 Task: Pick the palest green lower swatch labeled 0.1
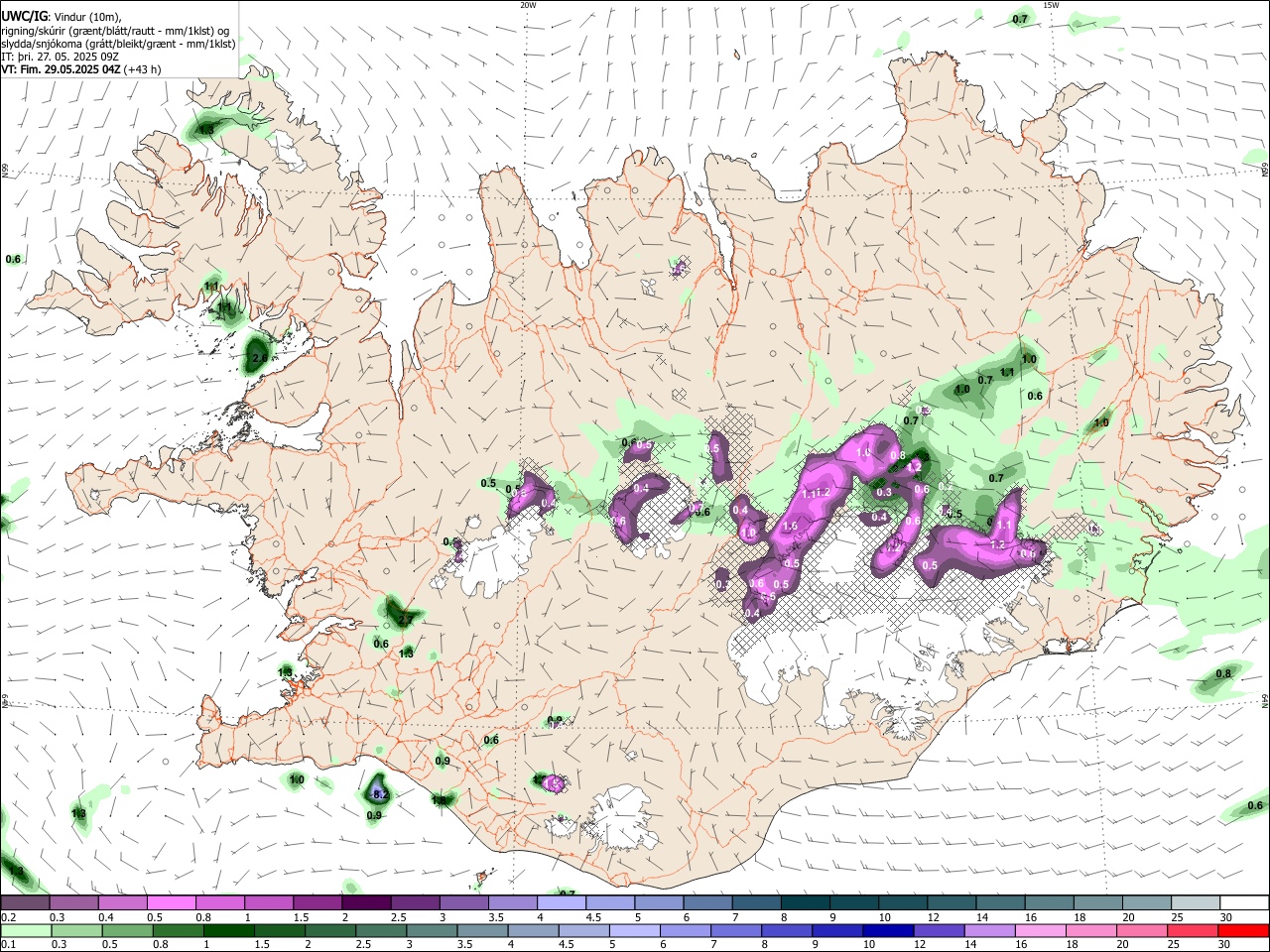pos(26,930)
